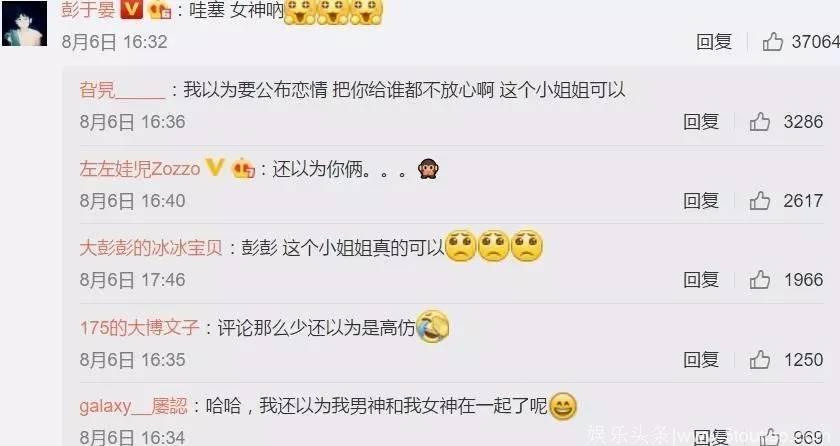
Task: Like the comment with 1250 likes
Action: (x=760, y=360)
